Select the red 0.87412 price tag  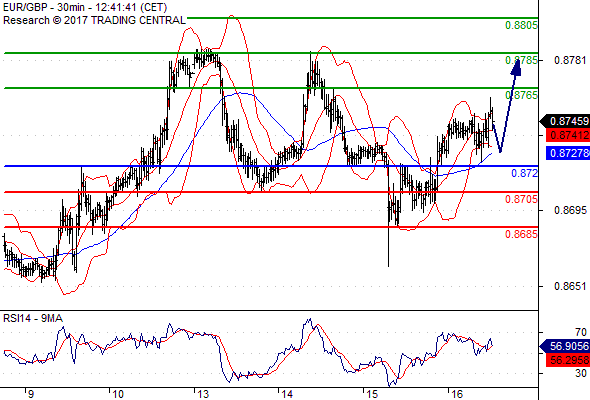click(x=568, y=135)
